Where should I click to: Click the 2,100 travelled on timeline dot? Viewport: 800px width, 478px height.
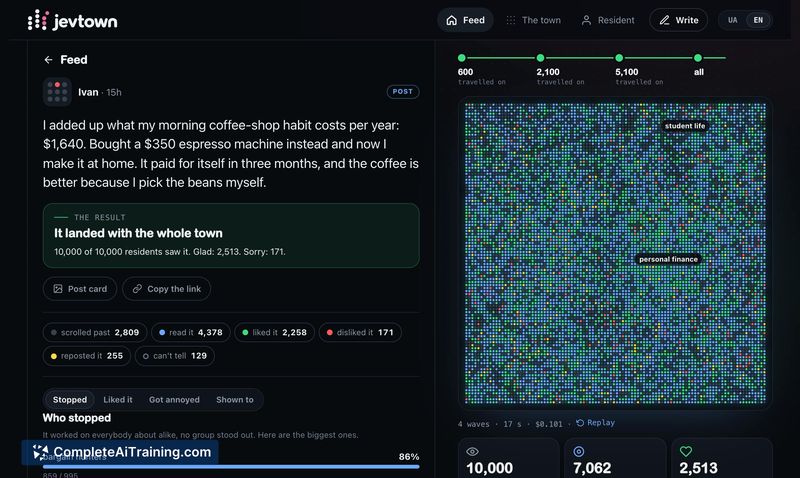pos(540,58)
